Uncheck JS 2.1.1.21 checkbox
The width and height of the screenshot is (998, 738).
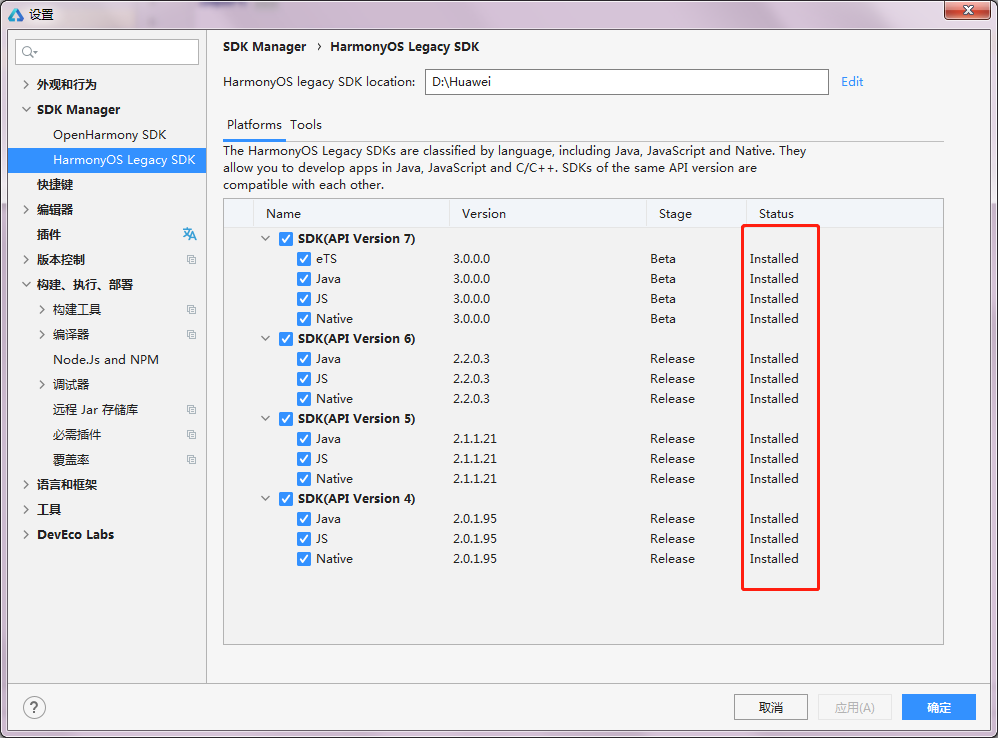point(304,459)
